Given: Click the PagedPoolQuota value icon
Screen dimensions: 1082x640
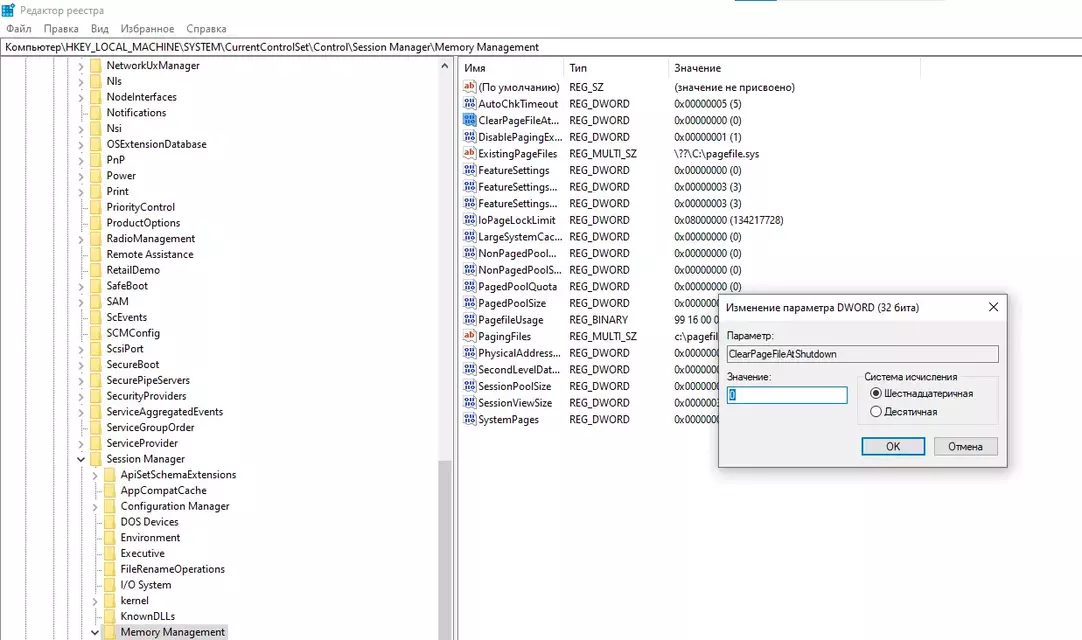Looking at the screenshot, I should (x=469, y=286).
